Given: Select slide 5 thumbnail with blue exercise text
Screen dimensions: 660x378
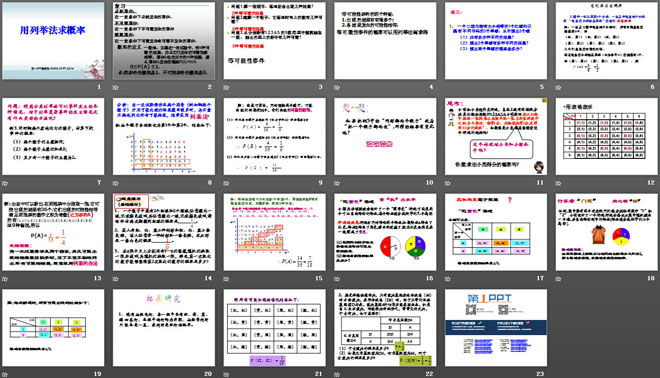Looking at the screenshot, I should click(496, 40).
